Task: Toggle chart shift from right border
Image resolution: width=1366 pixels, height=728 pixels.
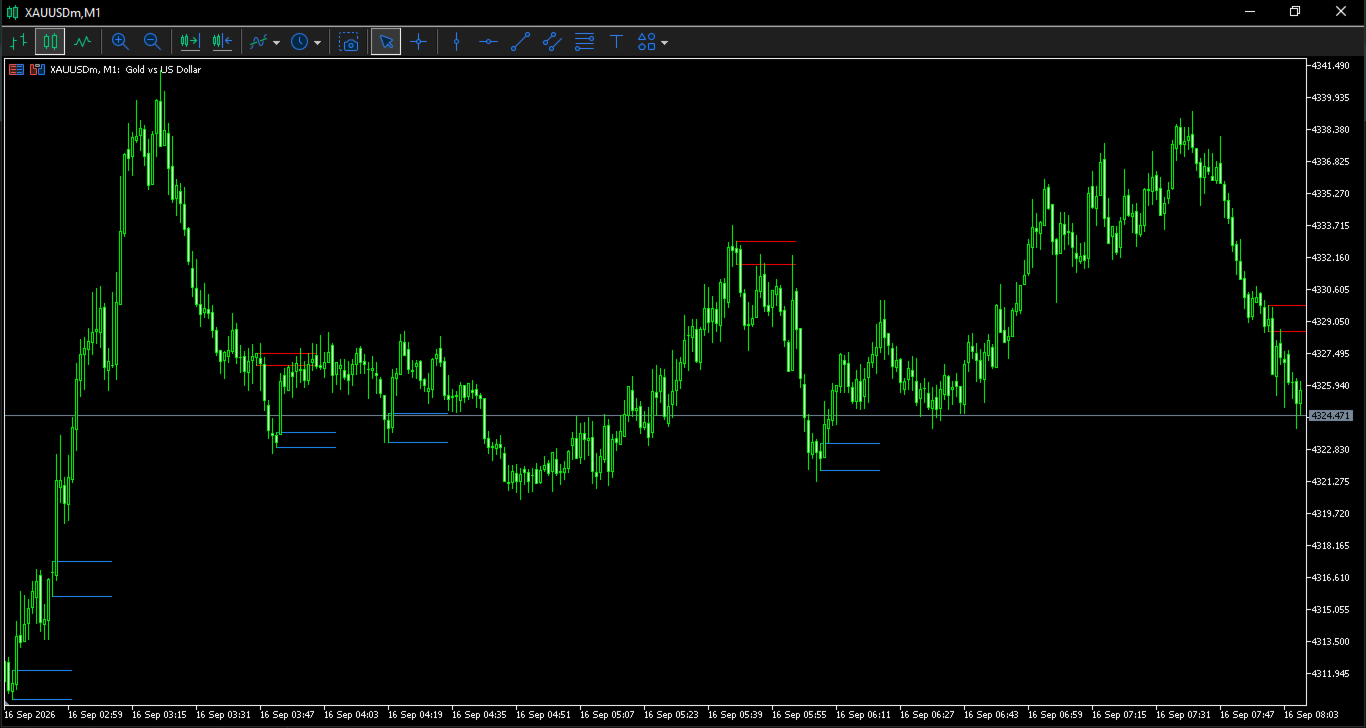Action: click(x=222, y=42)
